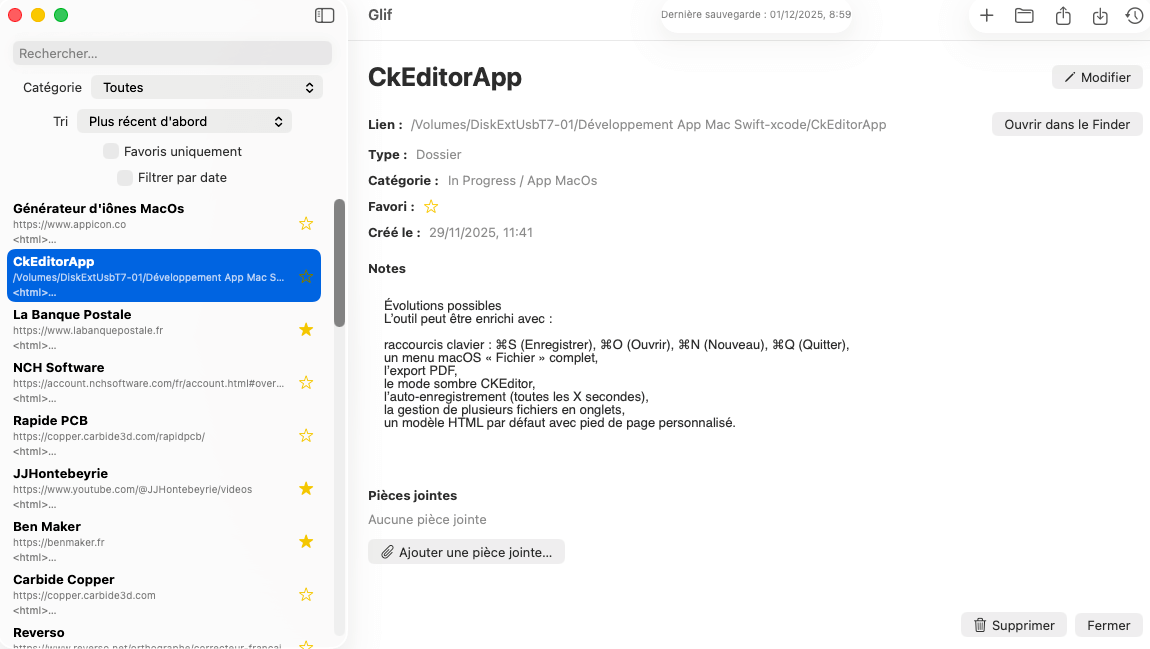Screen dimensions: 1150x649
Task: Click the Favori star in detail pane
Action: (x=431, y=207)
